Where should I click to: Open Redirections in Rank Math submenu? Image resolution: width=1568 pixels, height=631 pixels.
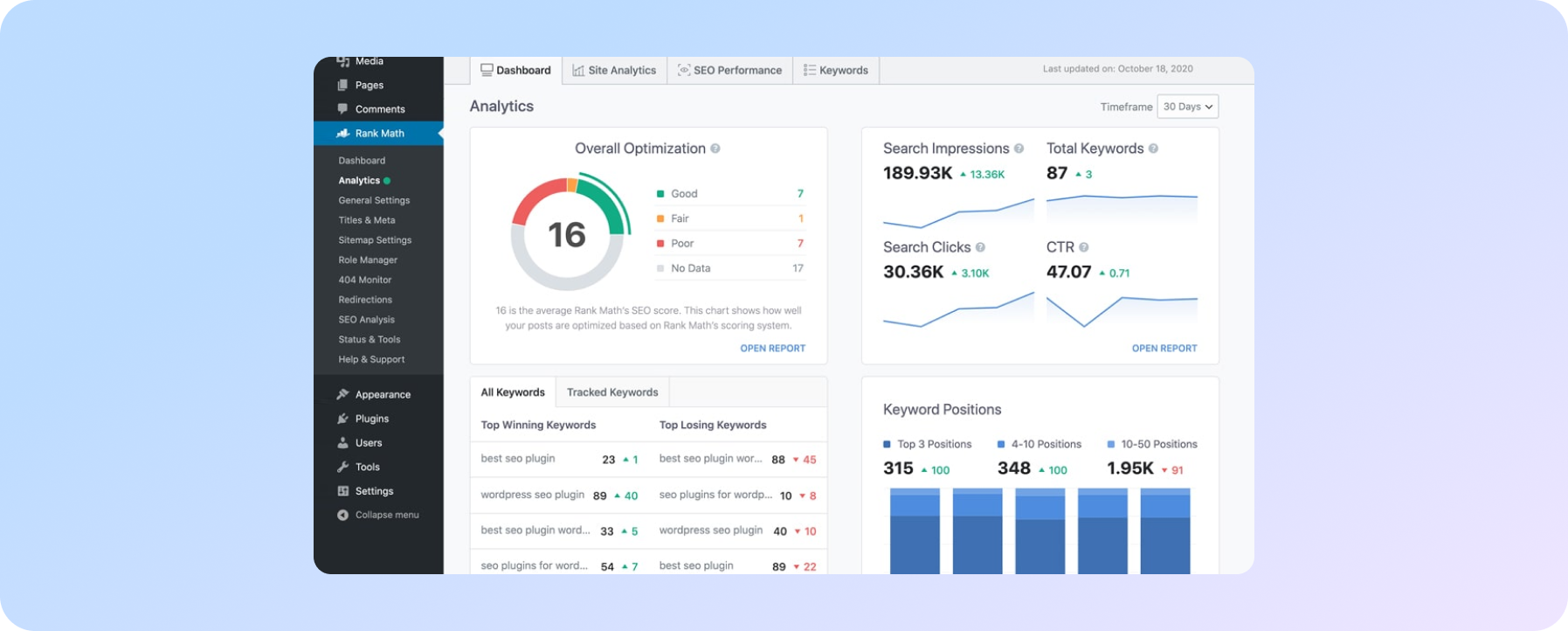coord(364,300)
